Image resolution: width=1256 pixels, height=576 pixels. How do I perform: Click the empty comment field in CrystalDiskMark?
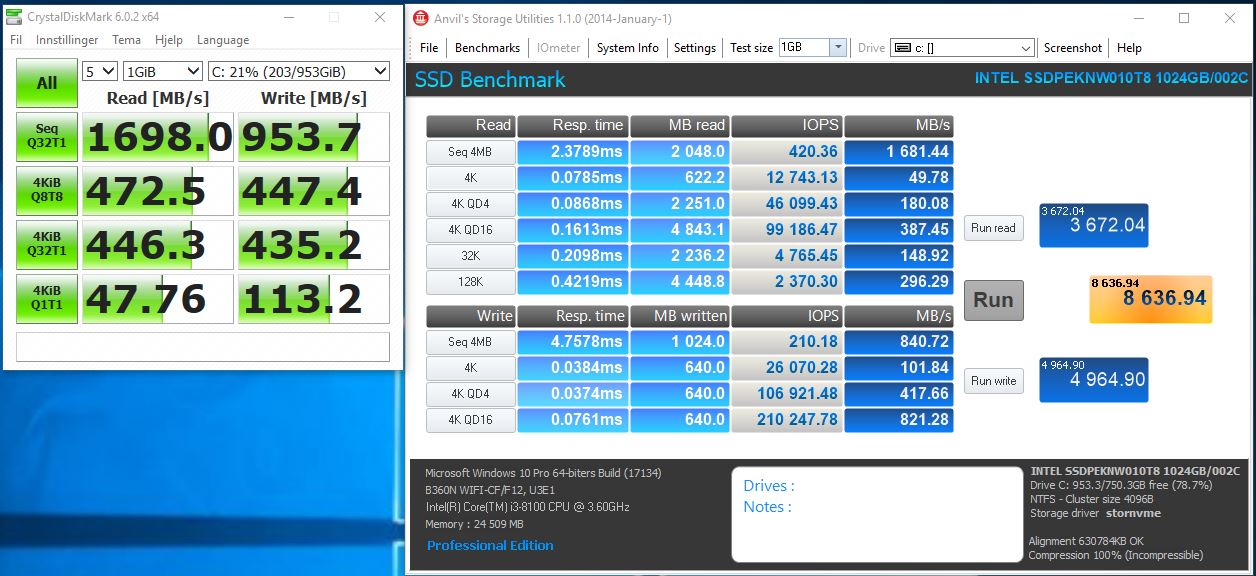pos(203,346)
